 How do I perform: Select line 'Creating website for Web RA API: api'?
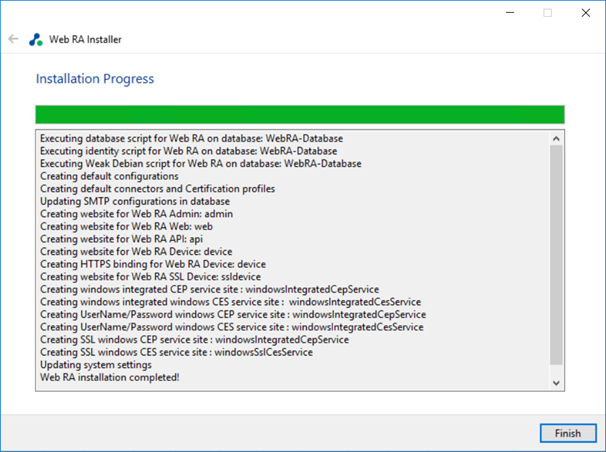pyautogui.click(x=121, y=239)
